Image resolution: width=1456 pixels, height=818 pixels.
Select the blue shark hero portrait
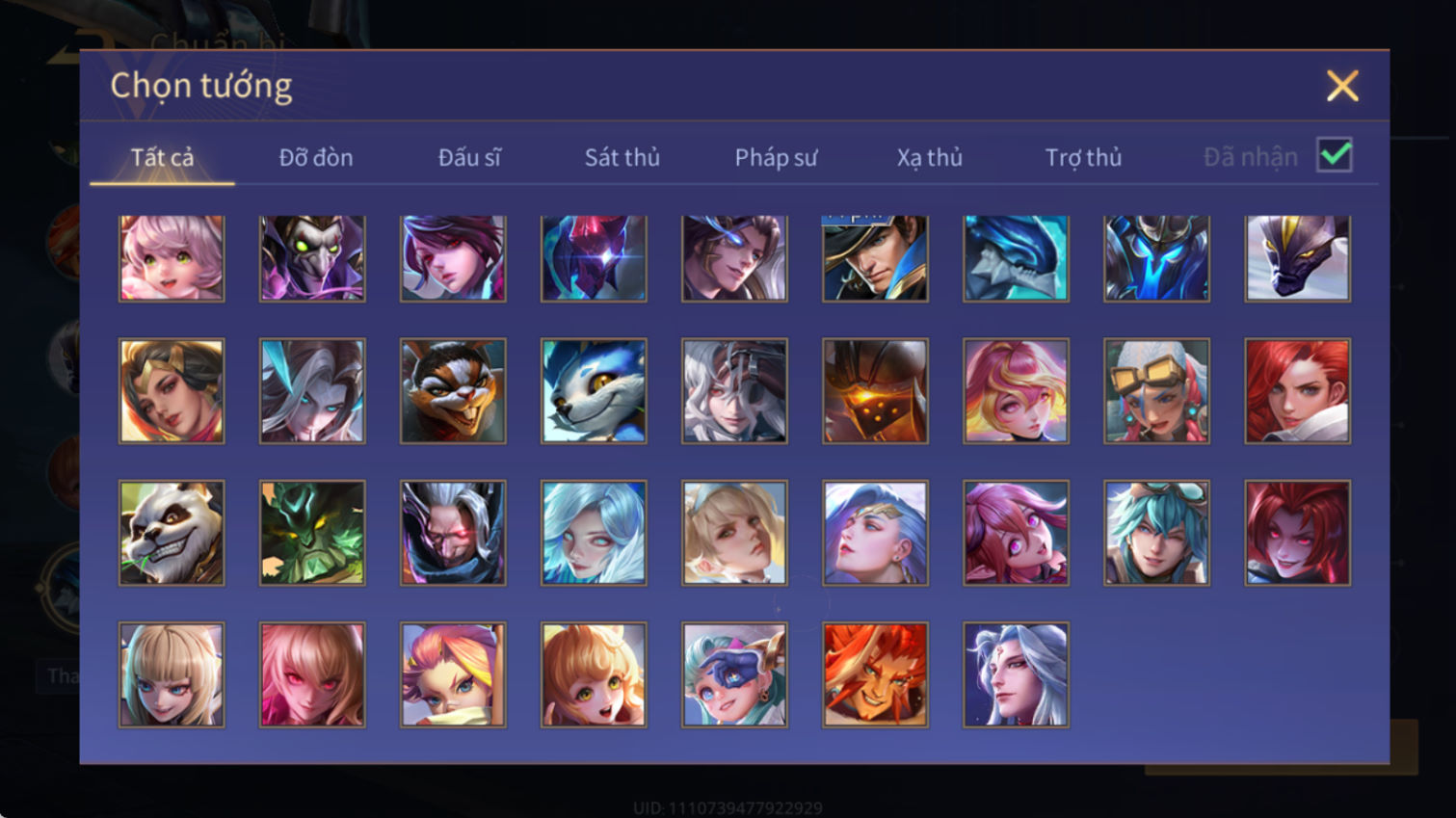1016,258
